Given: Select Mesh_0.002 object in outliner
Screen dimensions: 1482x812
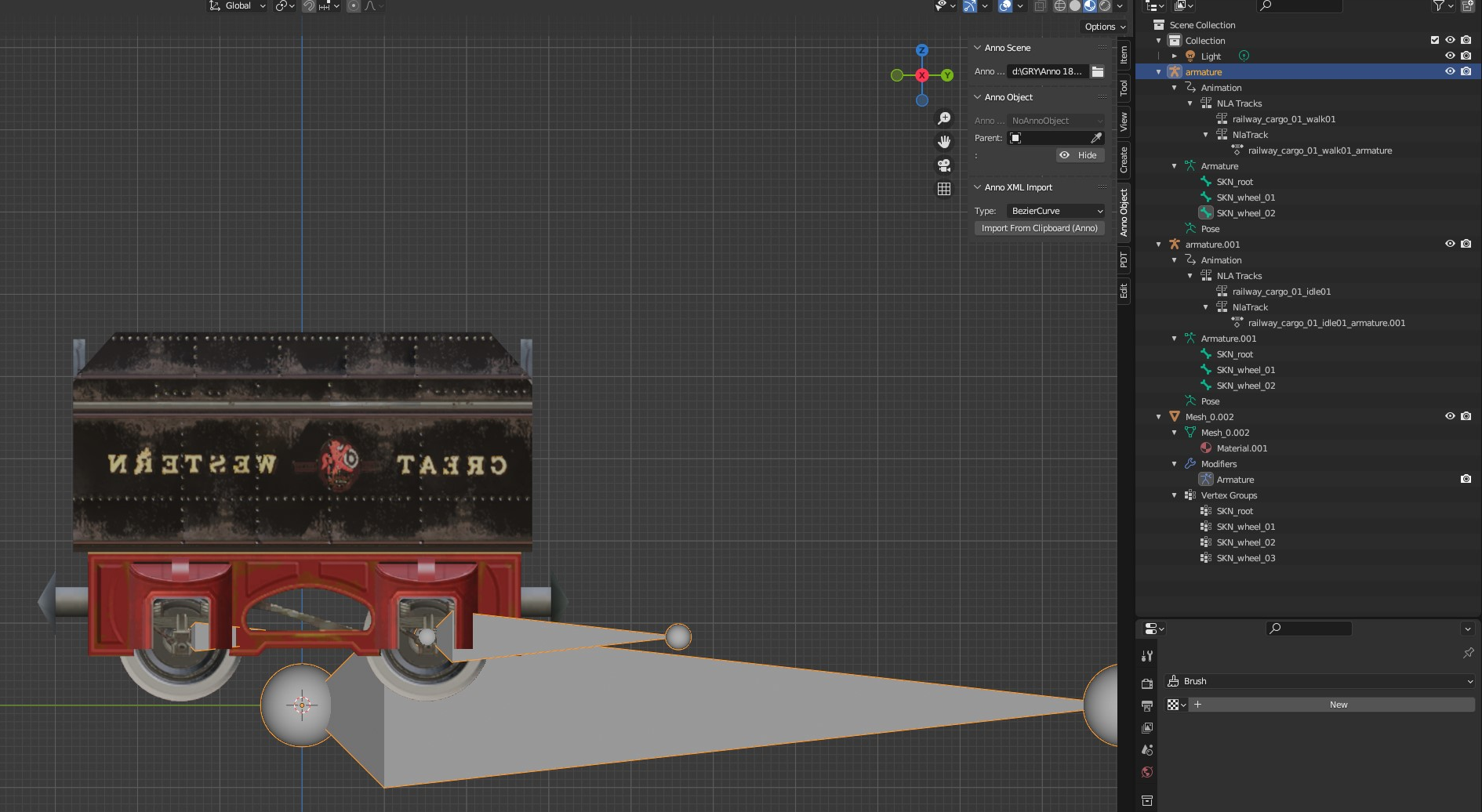Looking at the screenshot, I should (1209, 417).
